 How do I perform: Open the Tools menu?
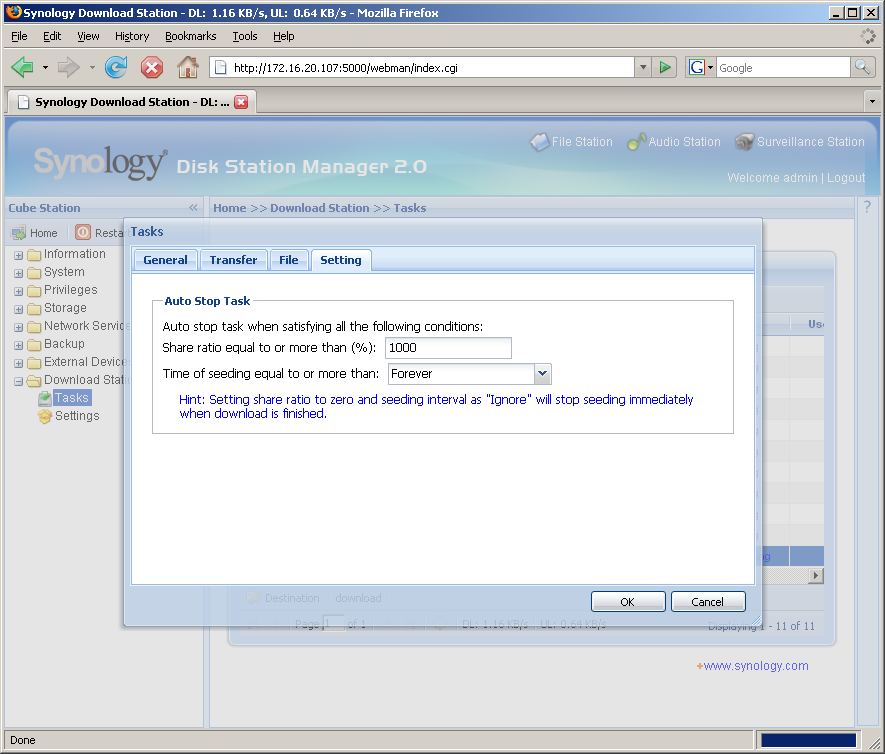tap(245, 36)
